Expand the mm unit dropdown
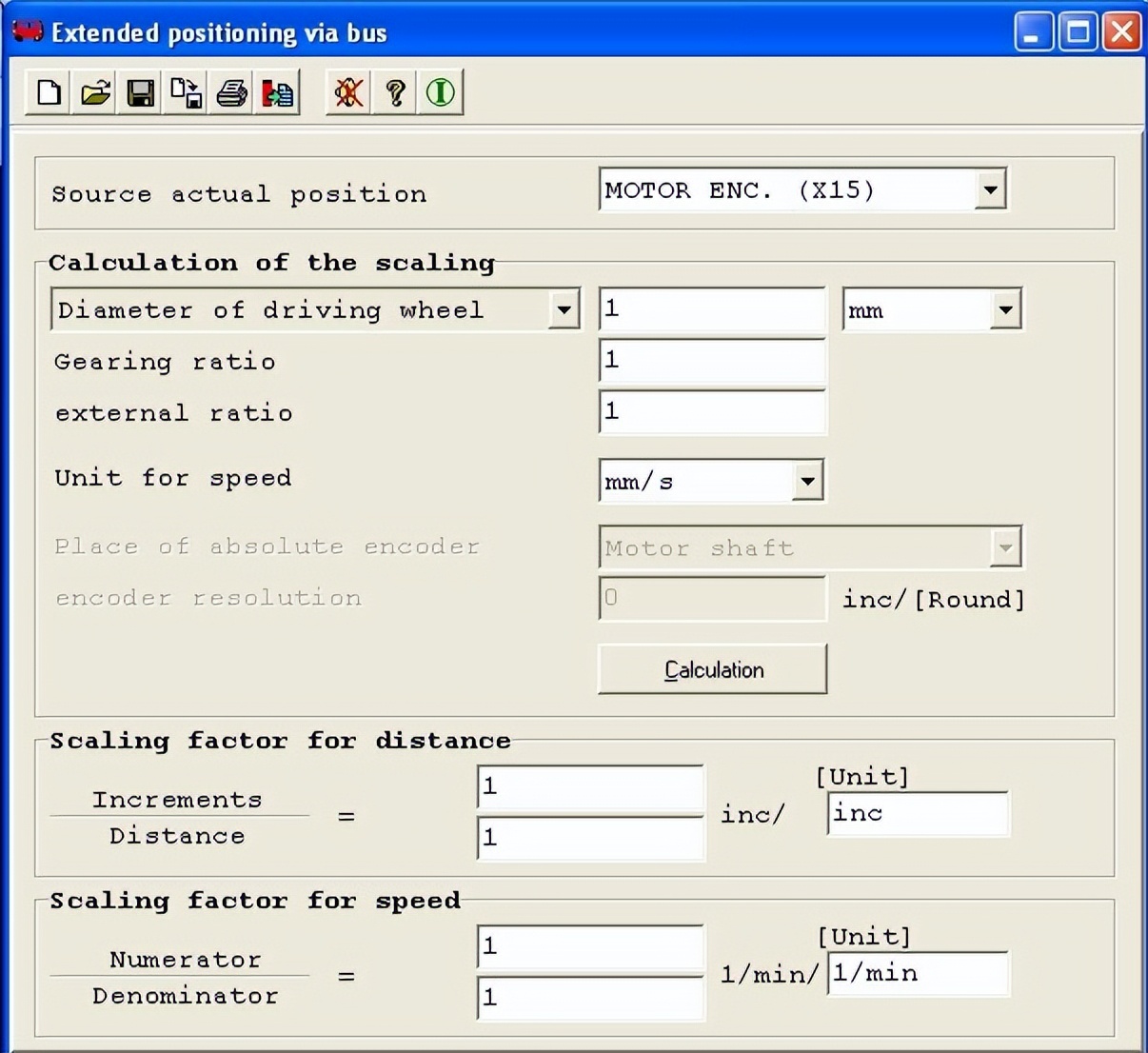 pyautogui.click(x=1005, y=310)
